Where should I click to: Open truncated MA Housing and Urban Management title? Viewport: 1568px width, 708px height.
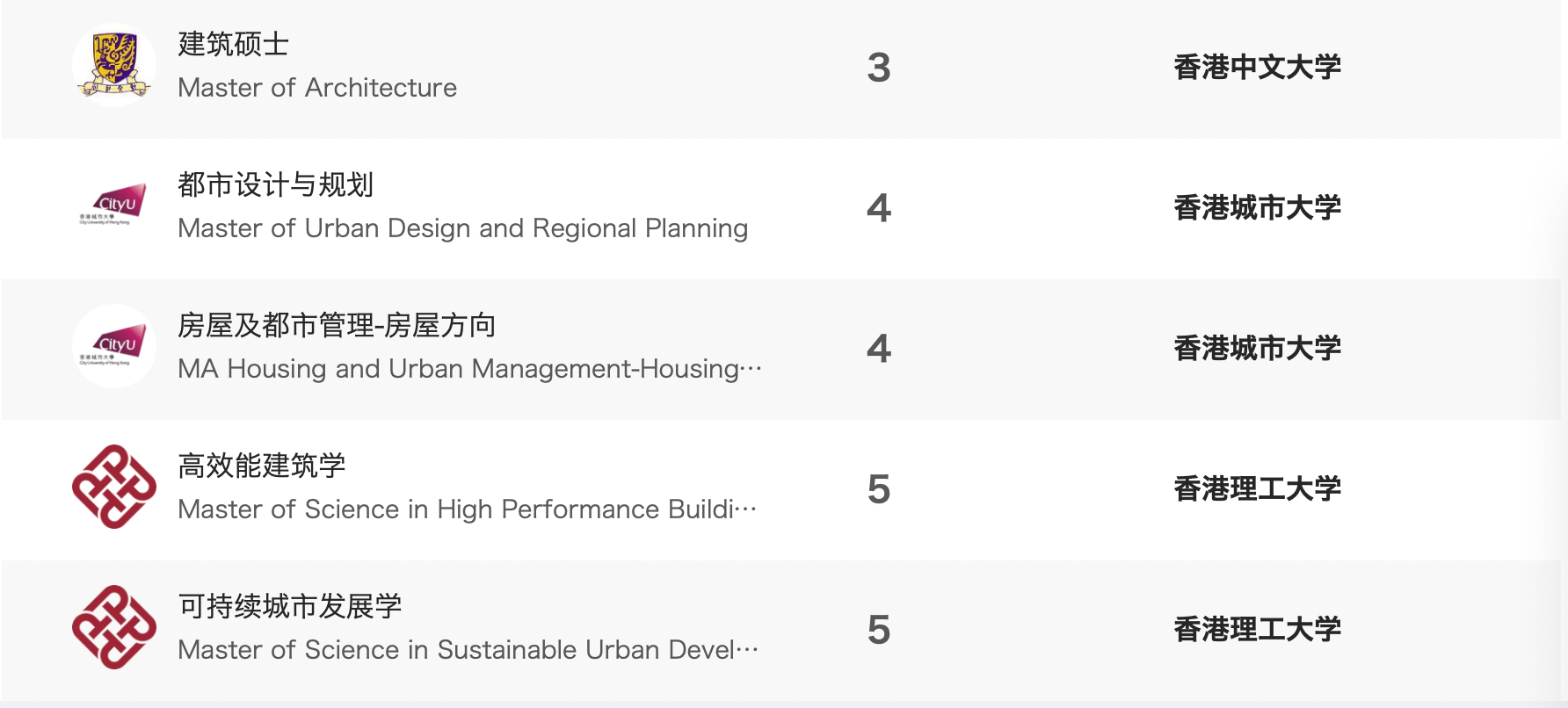tap(468, 369)
